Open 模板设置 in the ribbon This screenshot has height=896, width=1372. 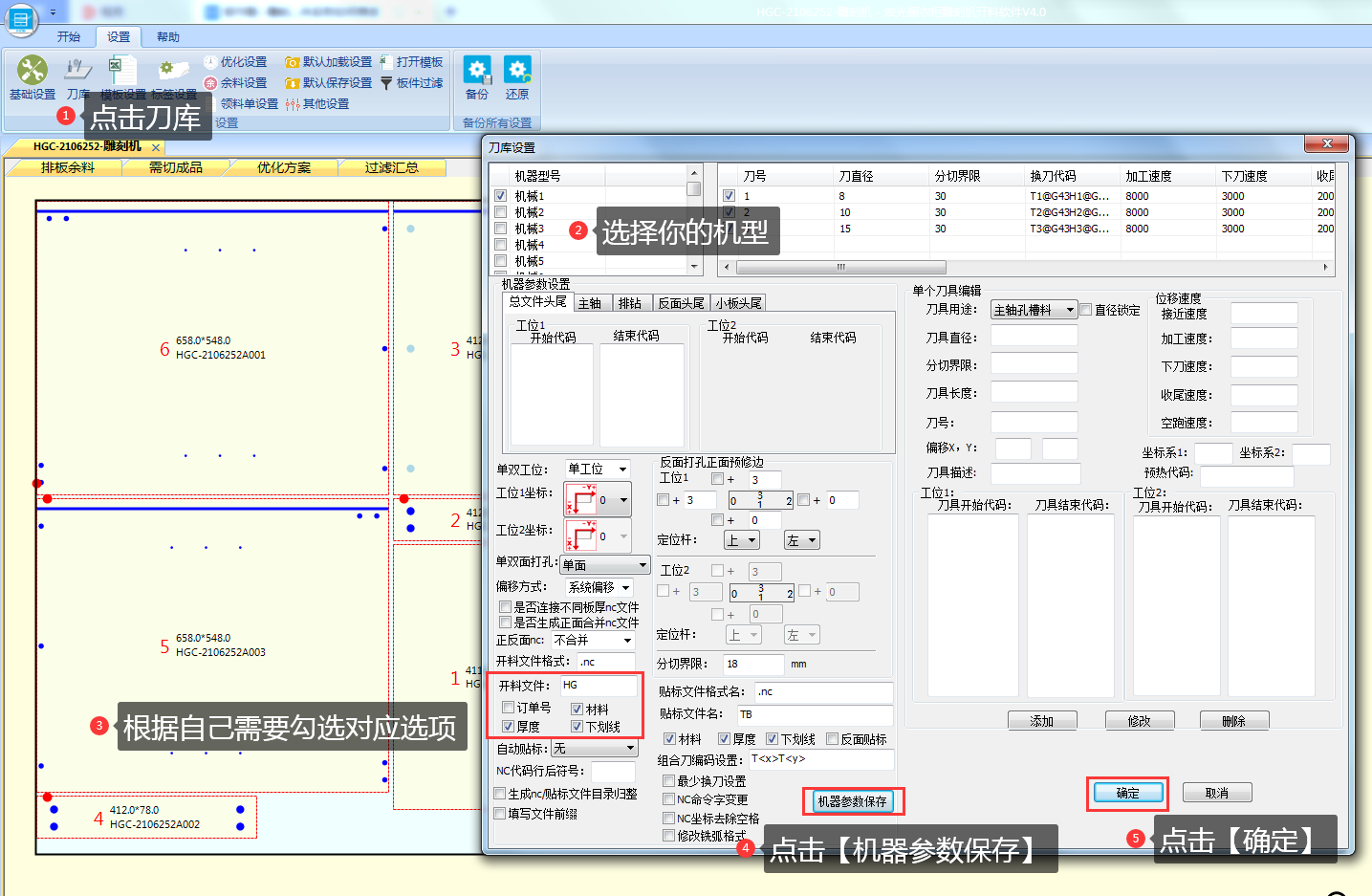point(122,77)
